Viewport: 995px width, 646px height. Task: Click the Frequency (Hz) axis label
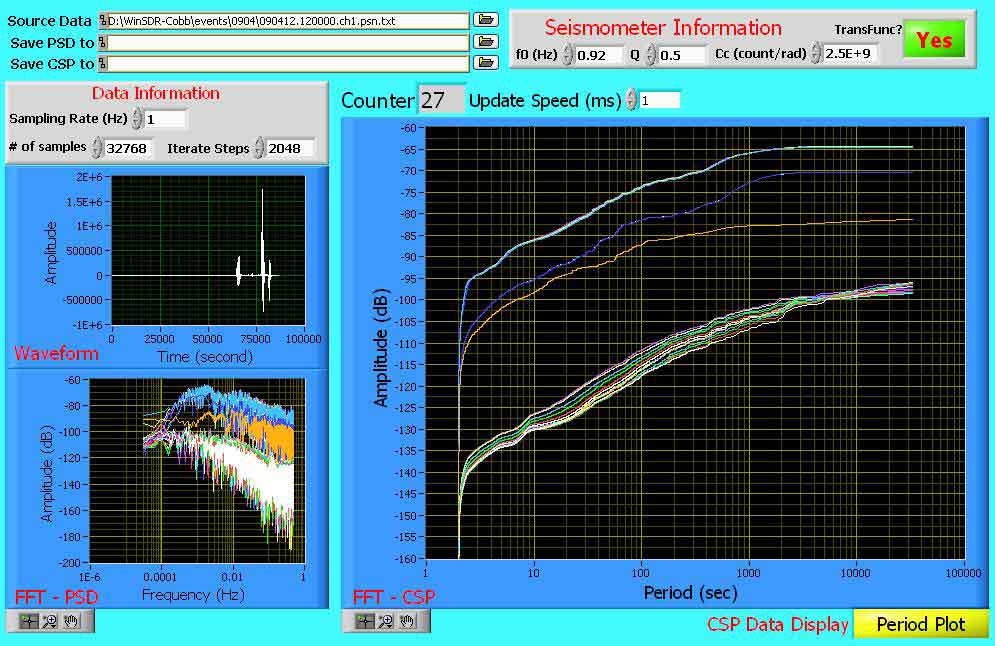pyautogui.click(x=193, y=595)
